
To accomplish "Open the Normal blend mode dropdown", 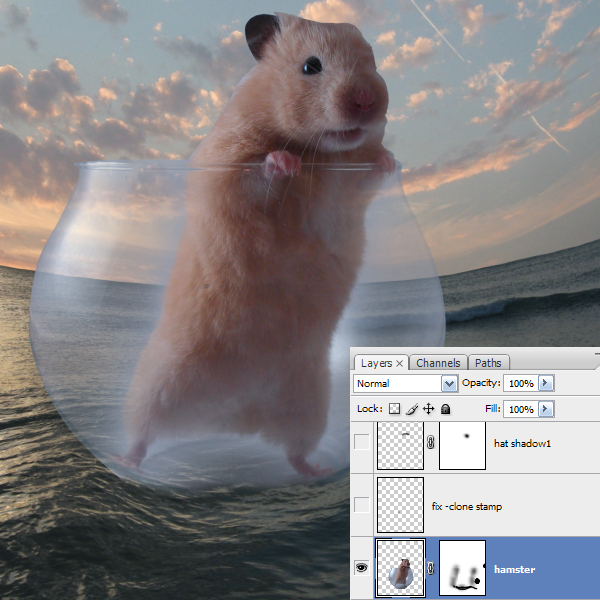I will tap(449, 384).
